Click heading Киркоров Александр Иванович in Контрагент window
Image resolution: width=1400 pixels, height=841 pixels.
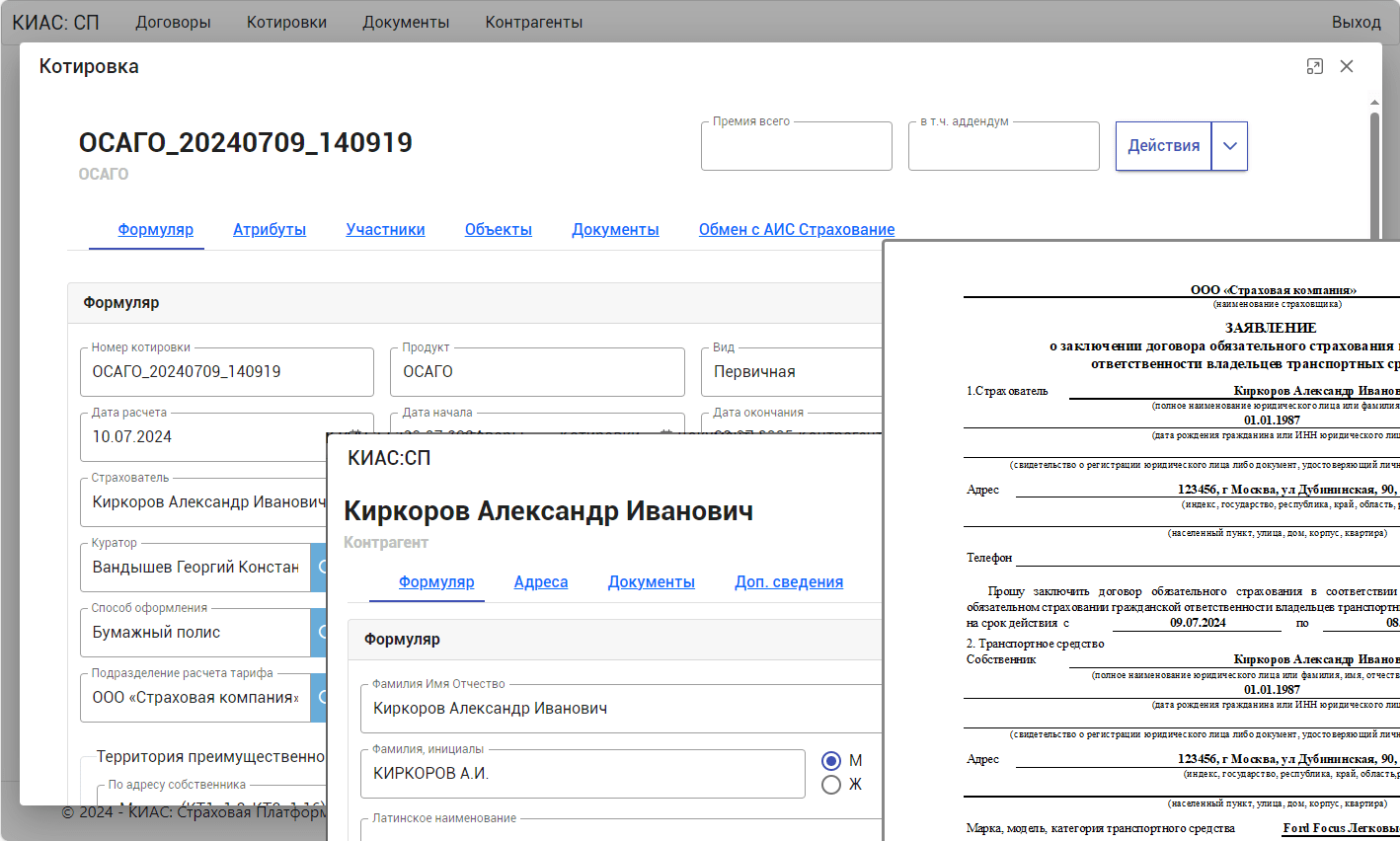pyautogui.click(x=548, y=511)
